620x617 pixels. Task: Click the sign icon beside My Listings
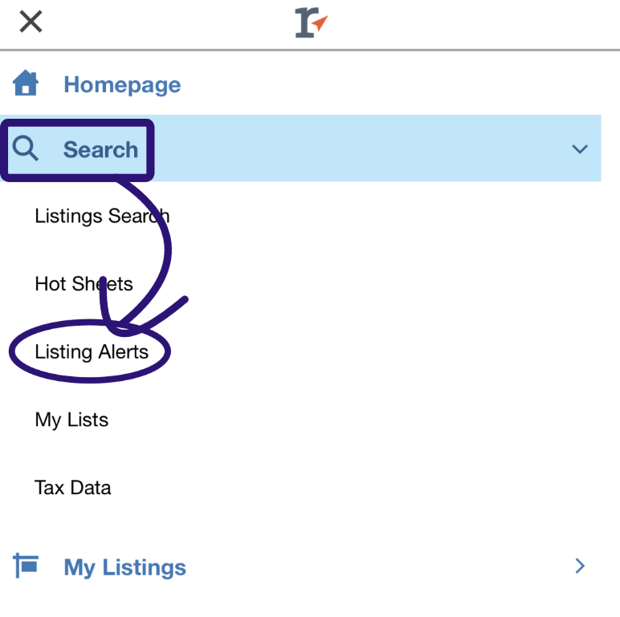pos(26,566)
